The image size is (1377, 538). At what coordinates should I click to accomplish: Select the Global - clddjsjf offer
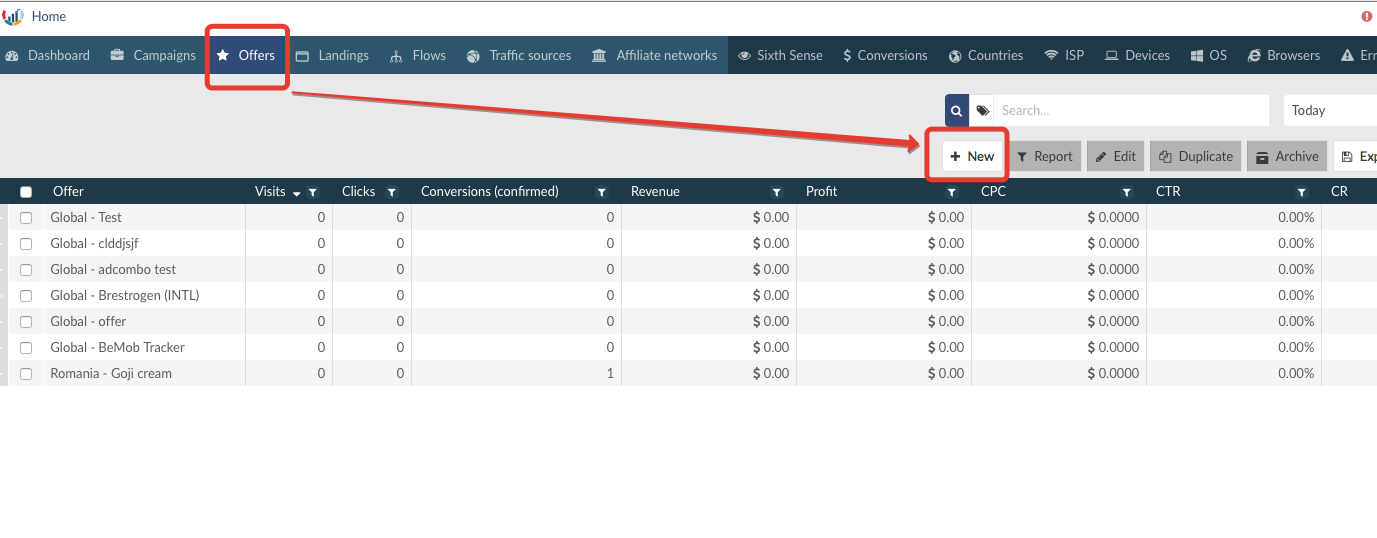pyautogui.click(x=94, y=244)
